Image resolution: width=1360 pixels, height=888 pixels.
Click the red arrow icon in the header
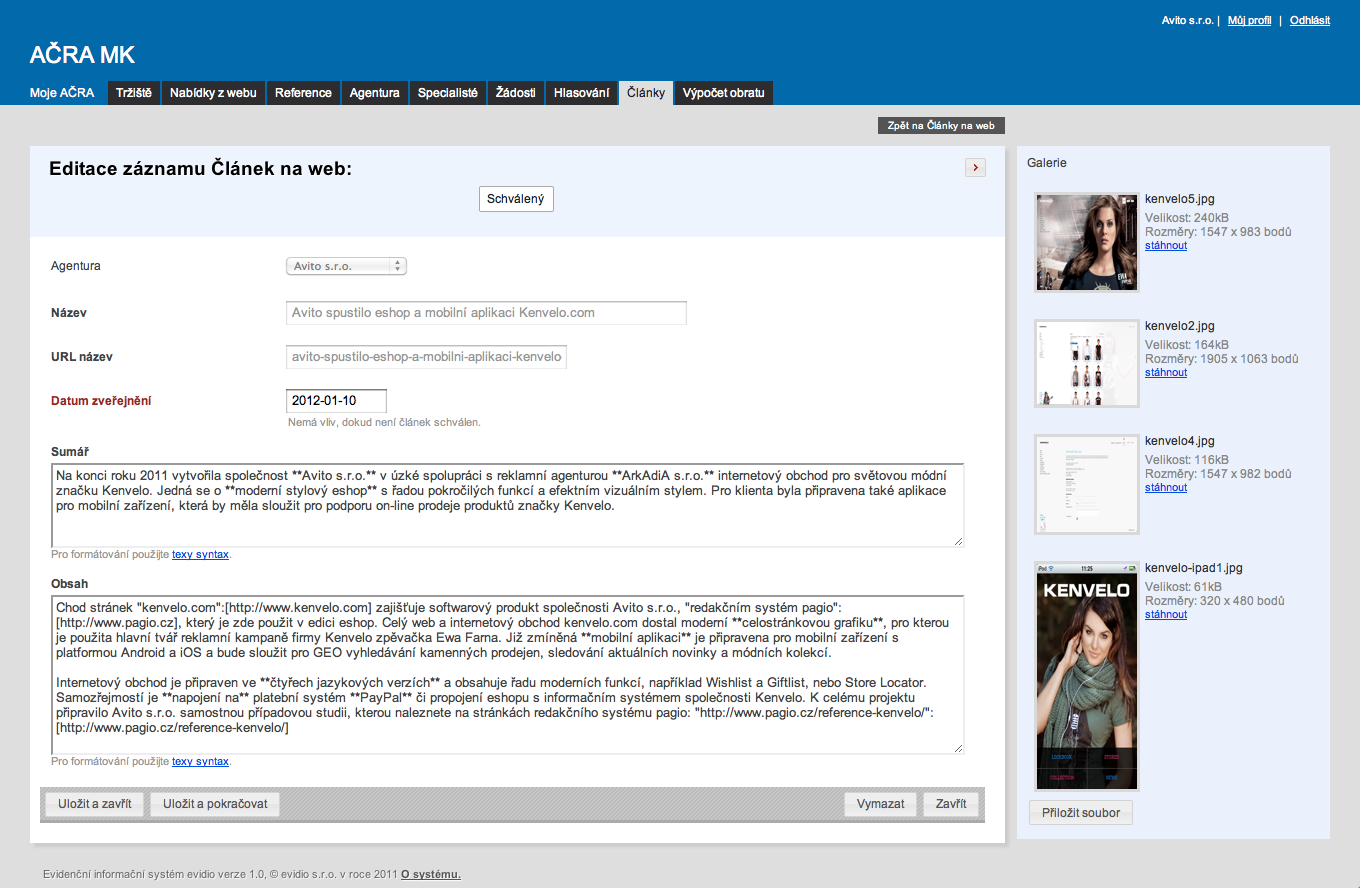pos(975,168)
